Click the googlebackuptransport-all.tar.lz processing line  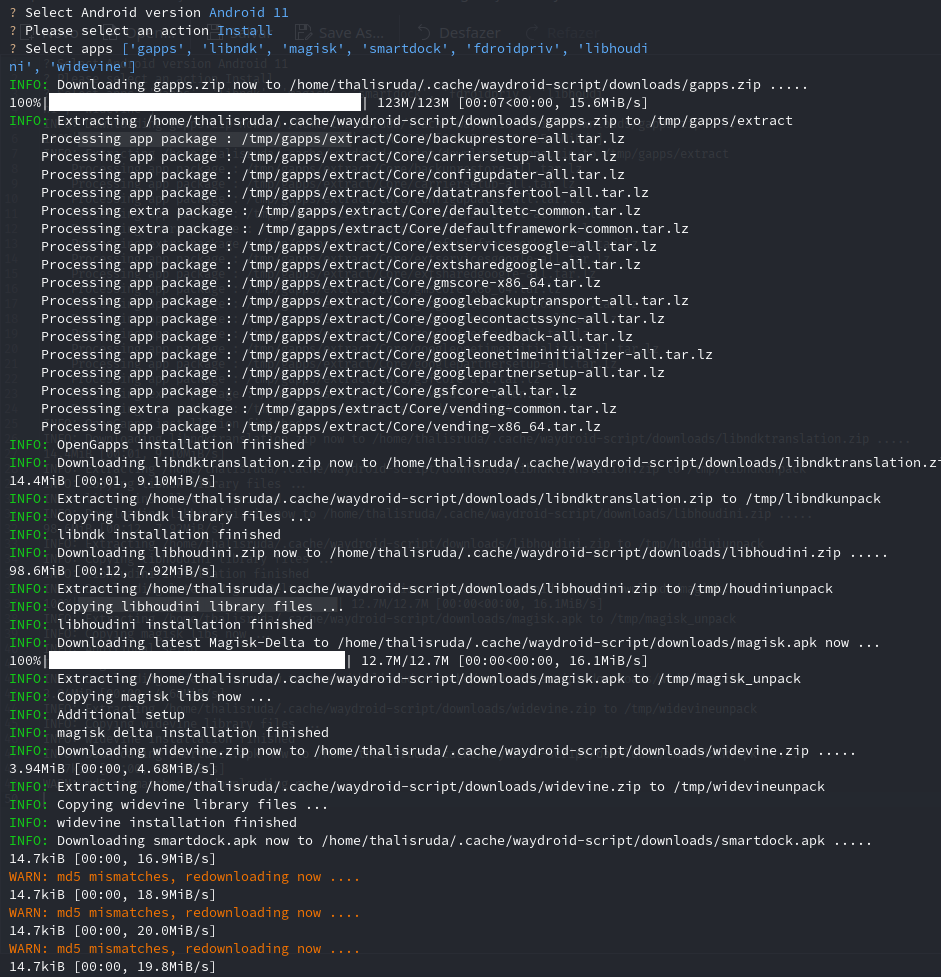(365, 302)
